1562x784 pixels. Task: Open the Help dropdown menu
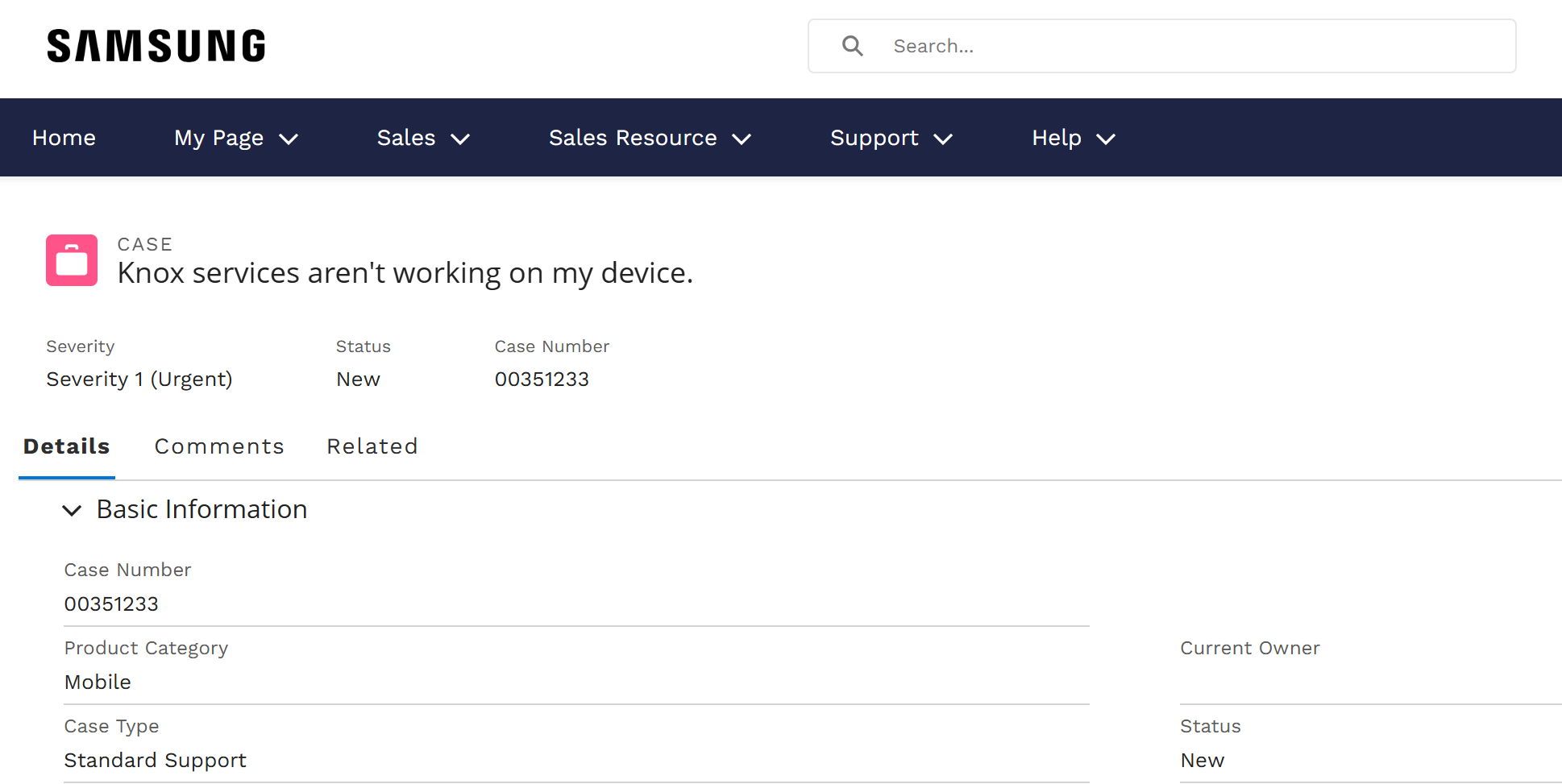click(1074, 138)
